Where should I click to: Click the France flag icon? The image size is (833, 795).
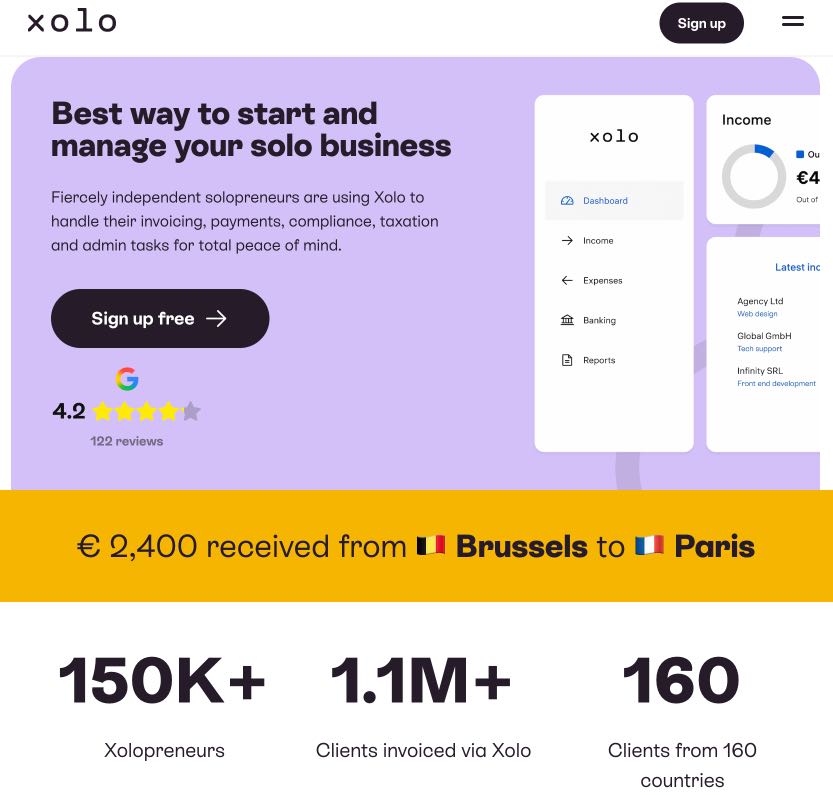point(649,546)
